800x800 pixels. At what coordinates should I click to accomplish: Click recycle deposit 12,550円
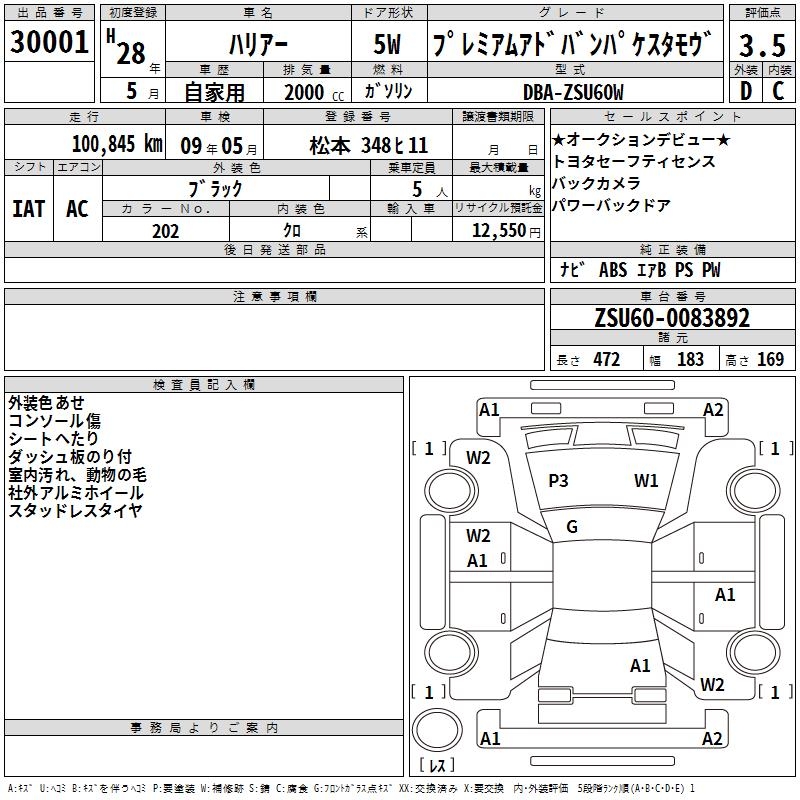tap(506, 231)
